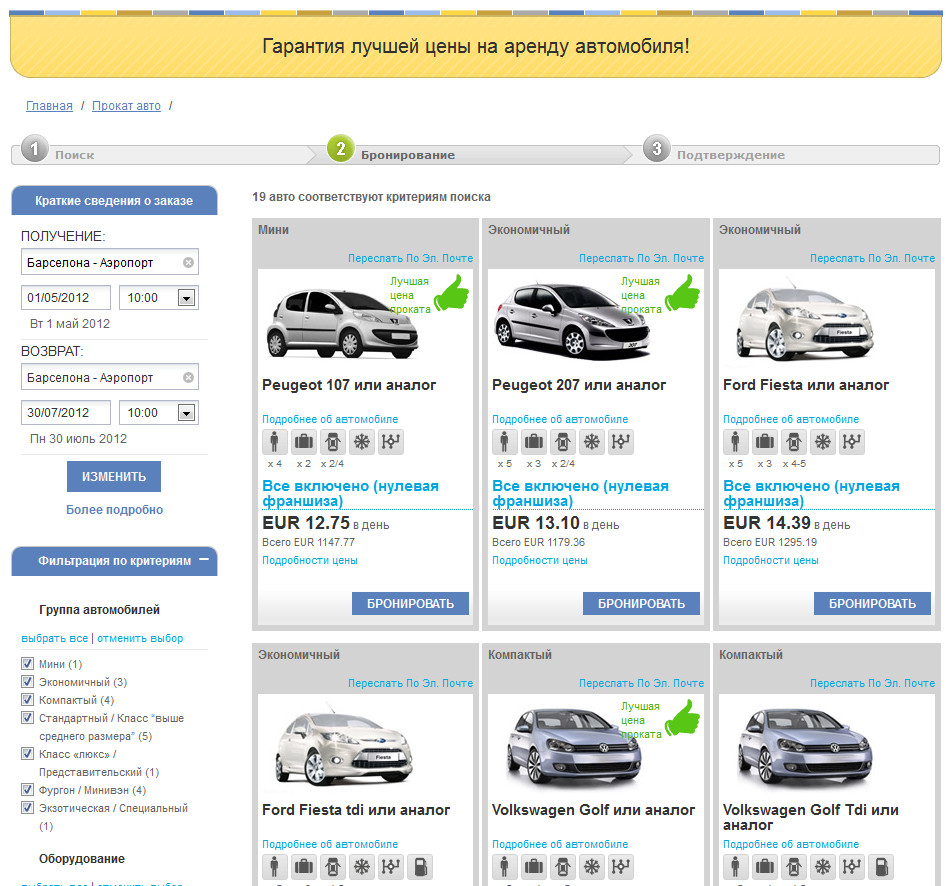Open the Прокат авто breadcrumb
The image size is (946, 886).
[126, 106]
